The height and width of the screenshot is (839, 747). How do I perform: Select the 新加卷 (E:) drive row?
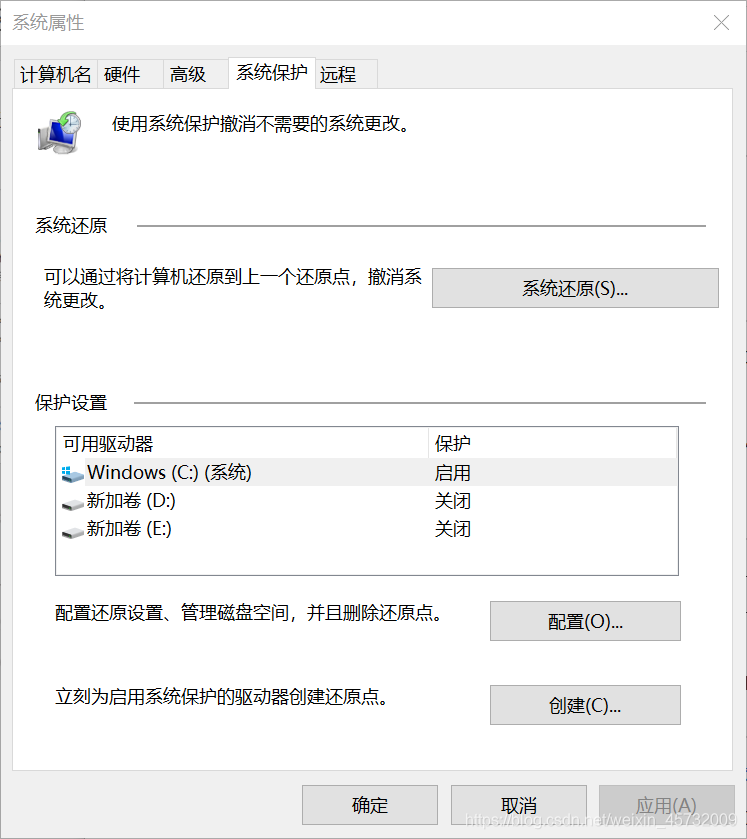tap(367, 529)
